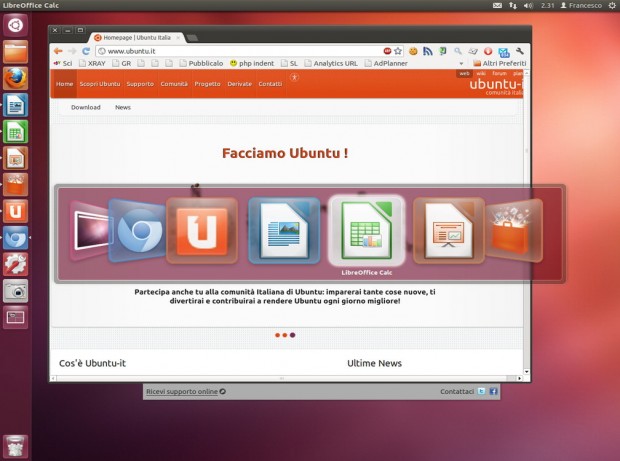Expand the bookmarks bar overflow arrow
The height and width of the screenshot is (461, 620).
[461, 64]
